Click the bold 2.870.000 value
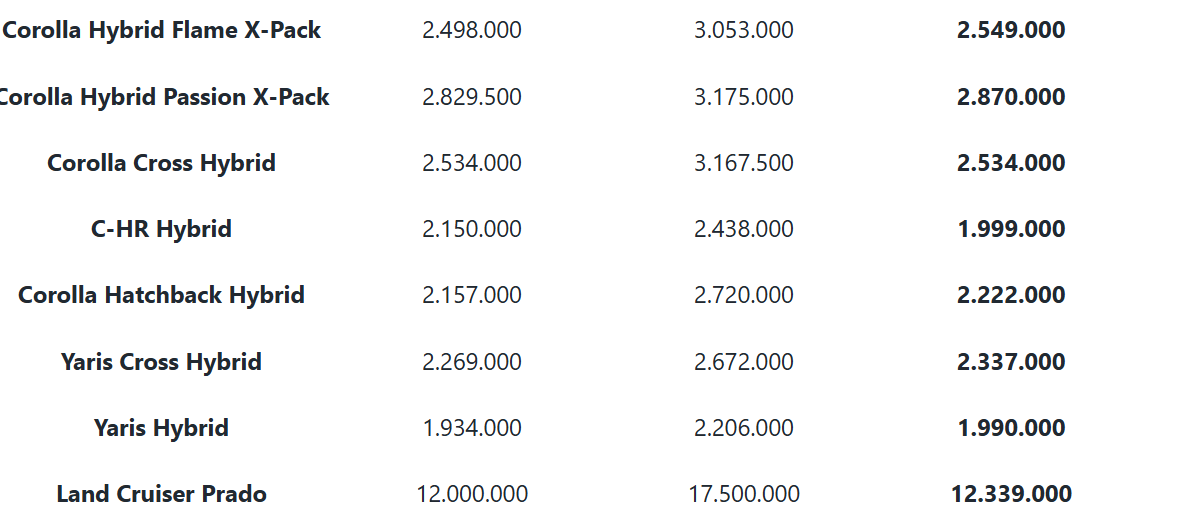1196x532 pixels. [x=1011, y=97]
